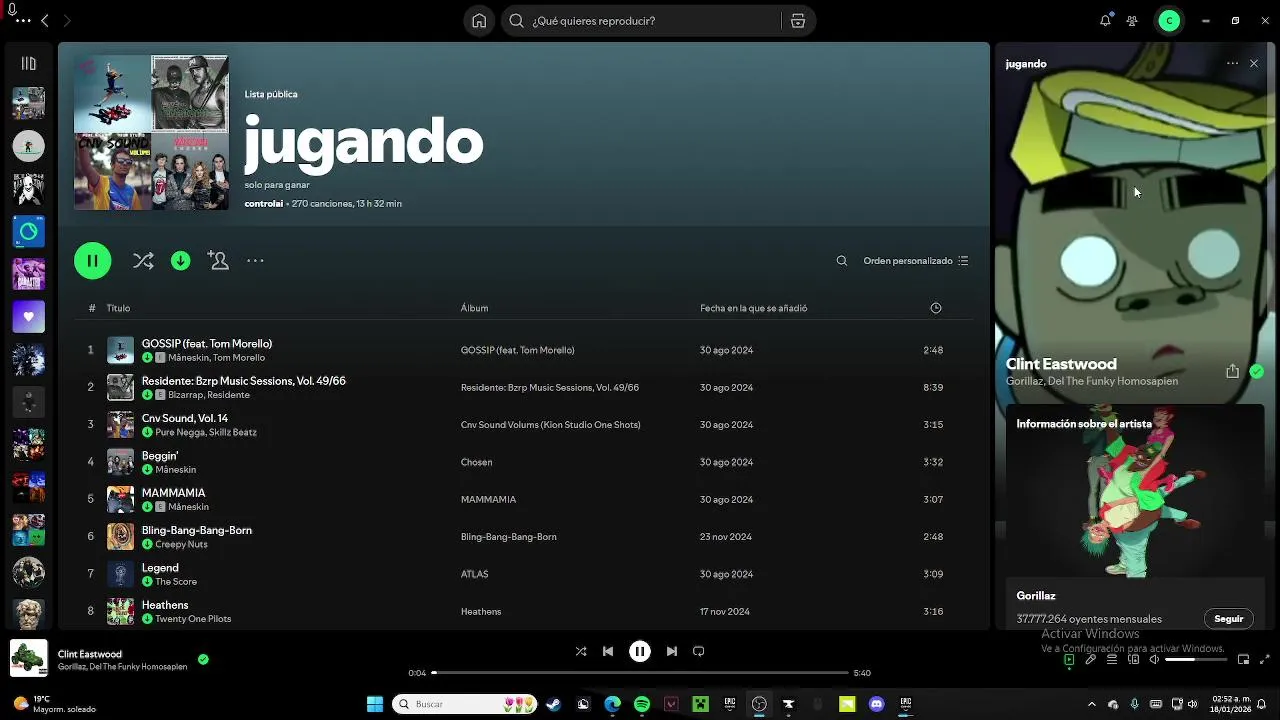
Task: Go back with the left arrow
Action: tap(44, 21)
